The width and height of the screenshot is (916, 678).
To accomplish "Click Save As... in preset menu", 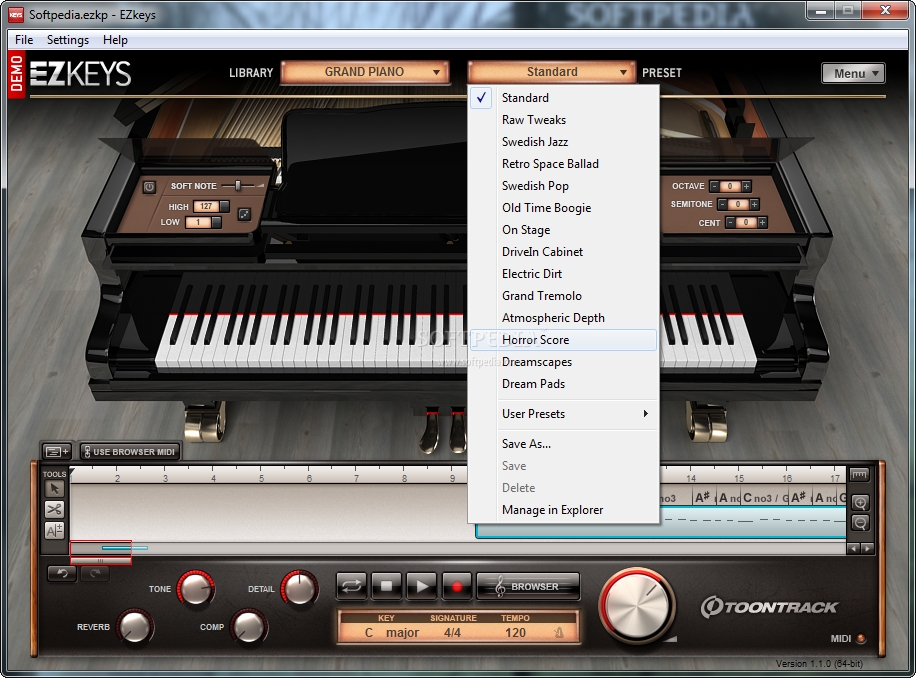I will pos(563,444).
